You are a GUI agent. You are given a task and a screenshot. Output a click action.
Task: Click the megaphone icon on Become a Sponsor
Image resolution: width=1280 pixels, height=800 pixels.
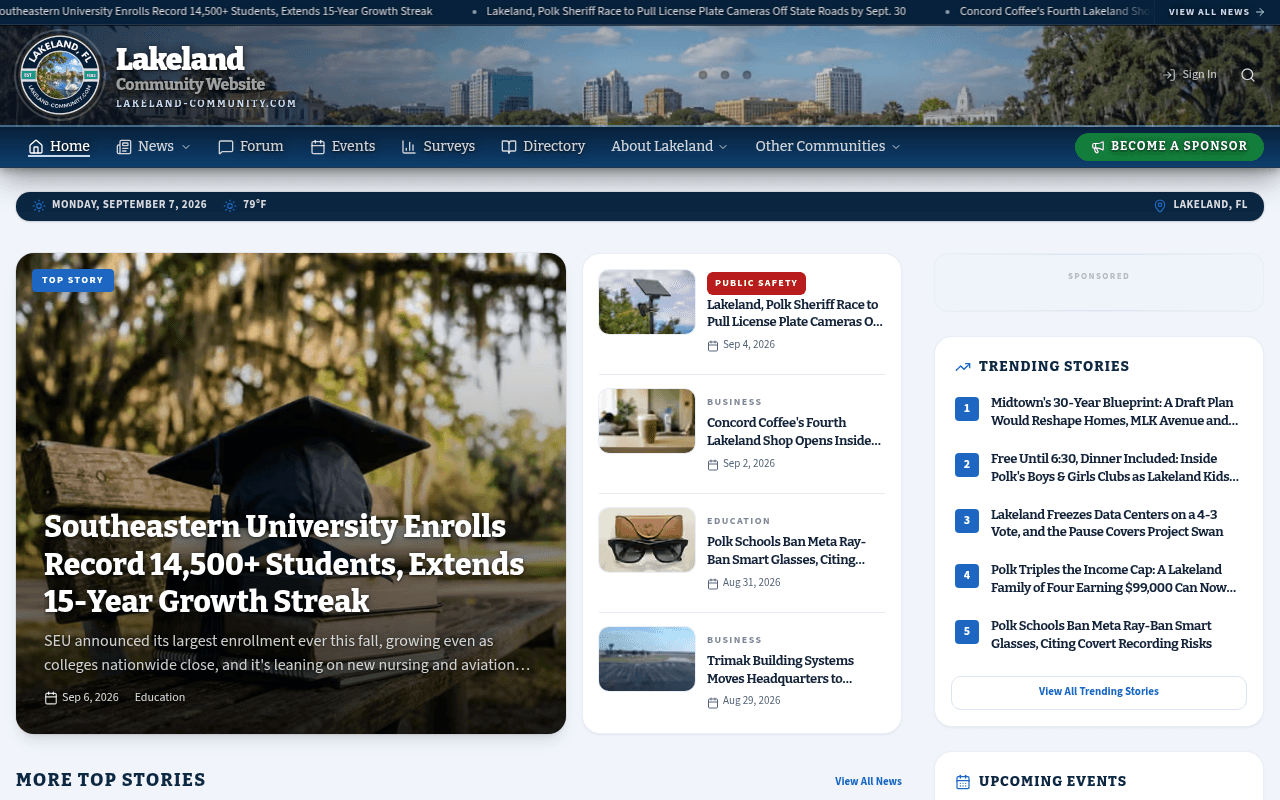tap(1098, 147)
